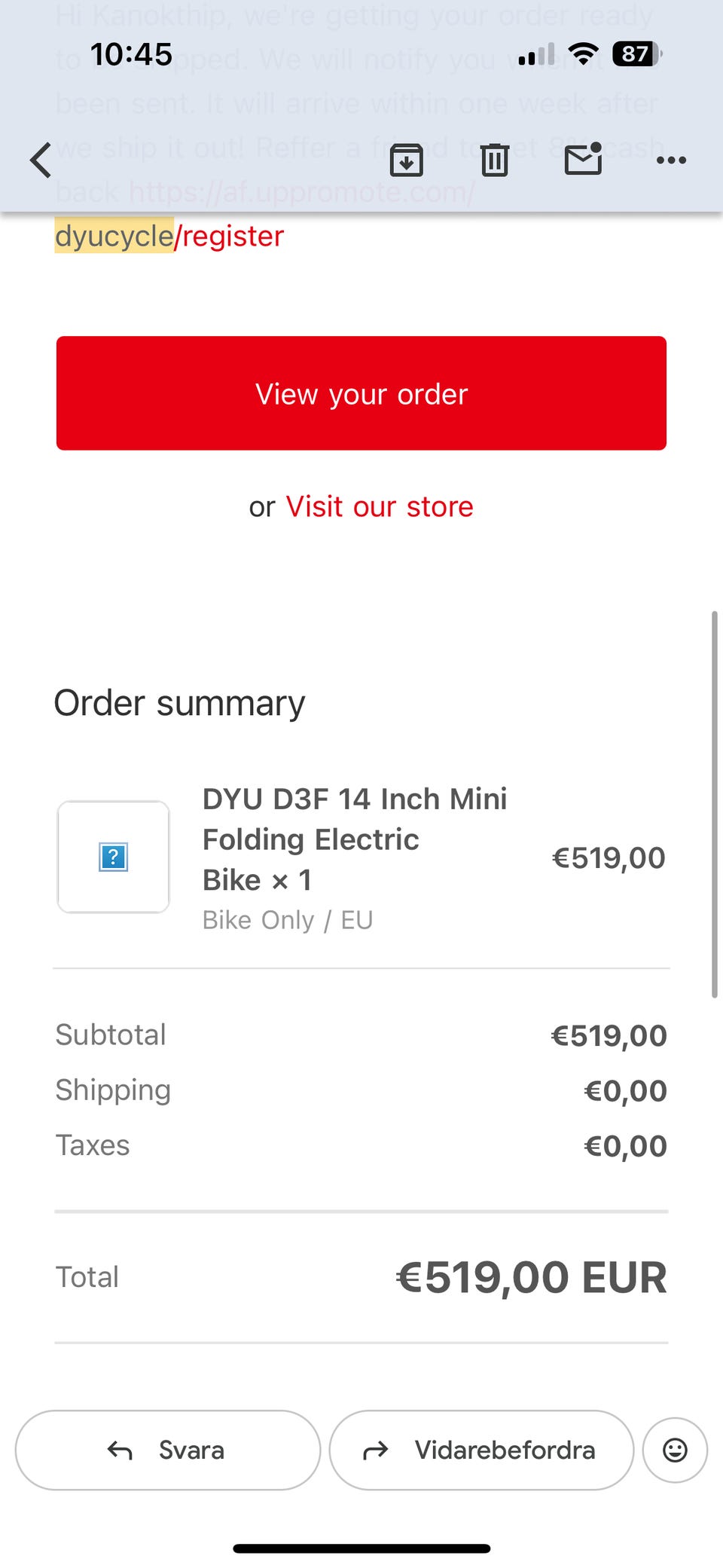Tap the emoji reaction smiley icon
Image resolution: width=723 pixels, height=1568 pixels.
[x=675, y=1450]
